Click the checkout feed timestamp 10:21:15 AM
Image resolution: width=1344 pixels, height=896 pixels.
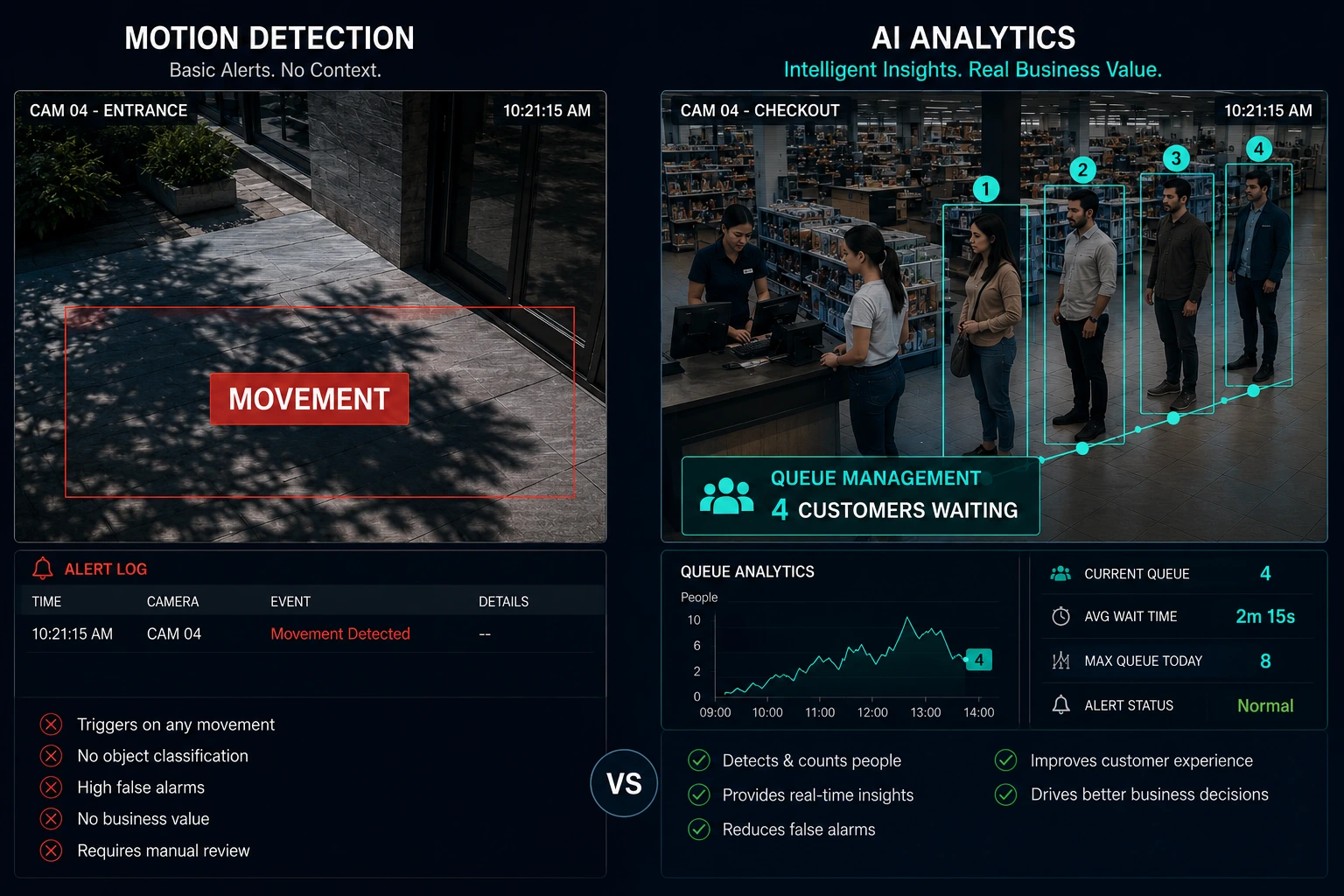[1268, 110]
